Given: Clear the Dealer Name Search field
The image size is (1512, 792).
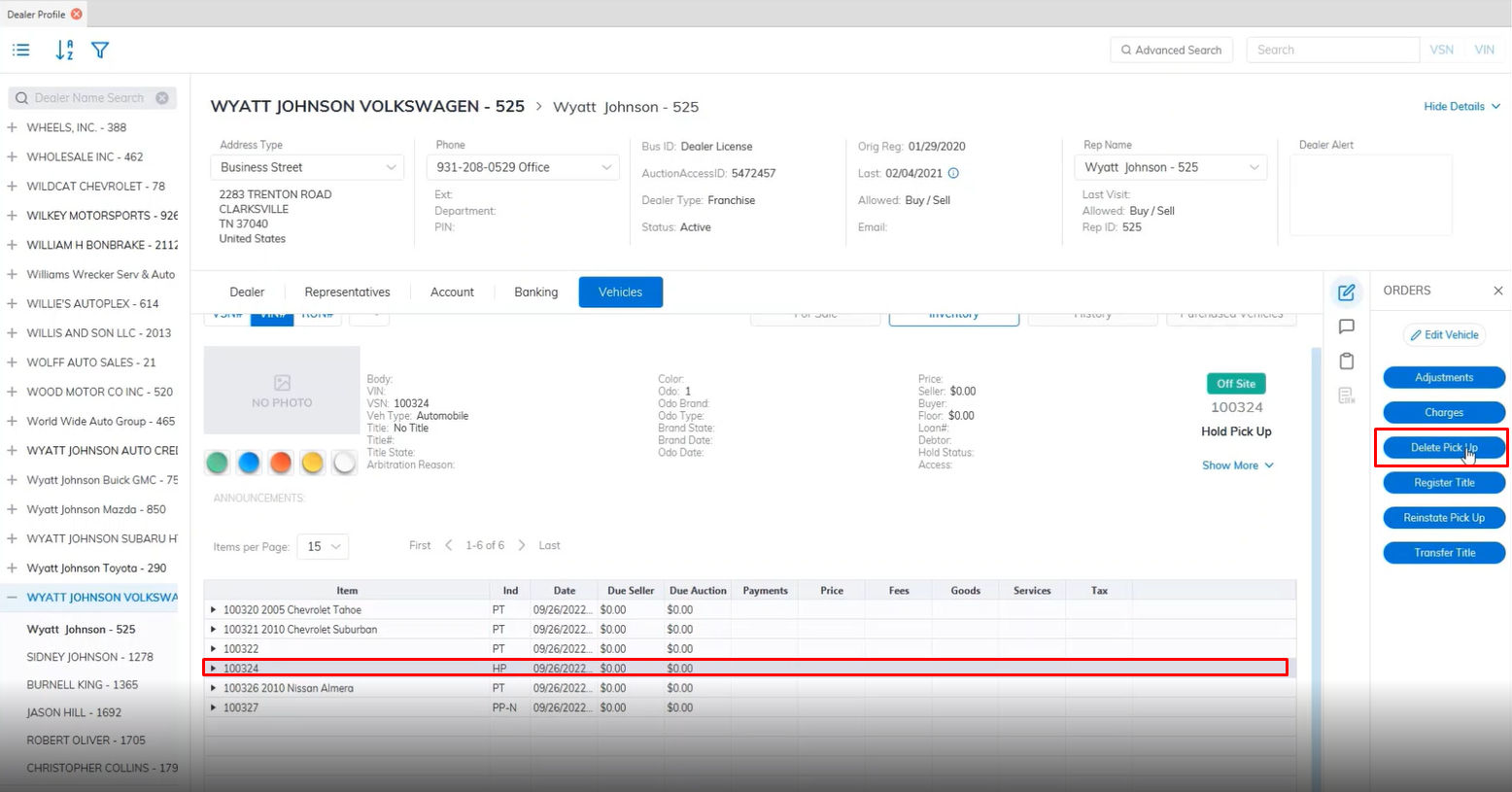Looking at the screenshot, I should pyautogui.click(x=162, y=98).
